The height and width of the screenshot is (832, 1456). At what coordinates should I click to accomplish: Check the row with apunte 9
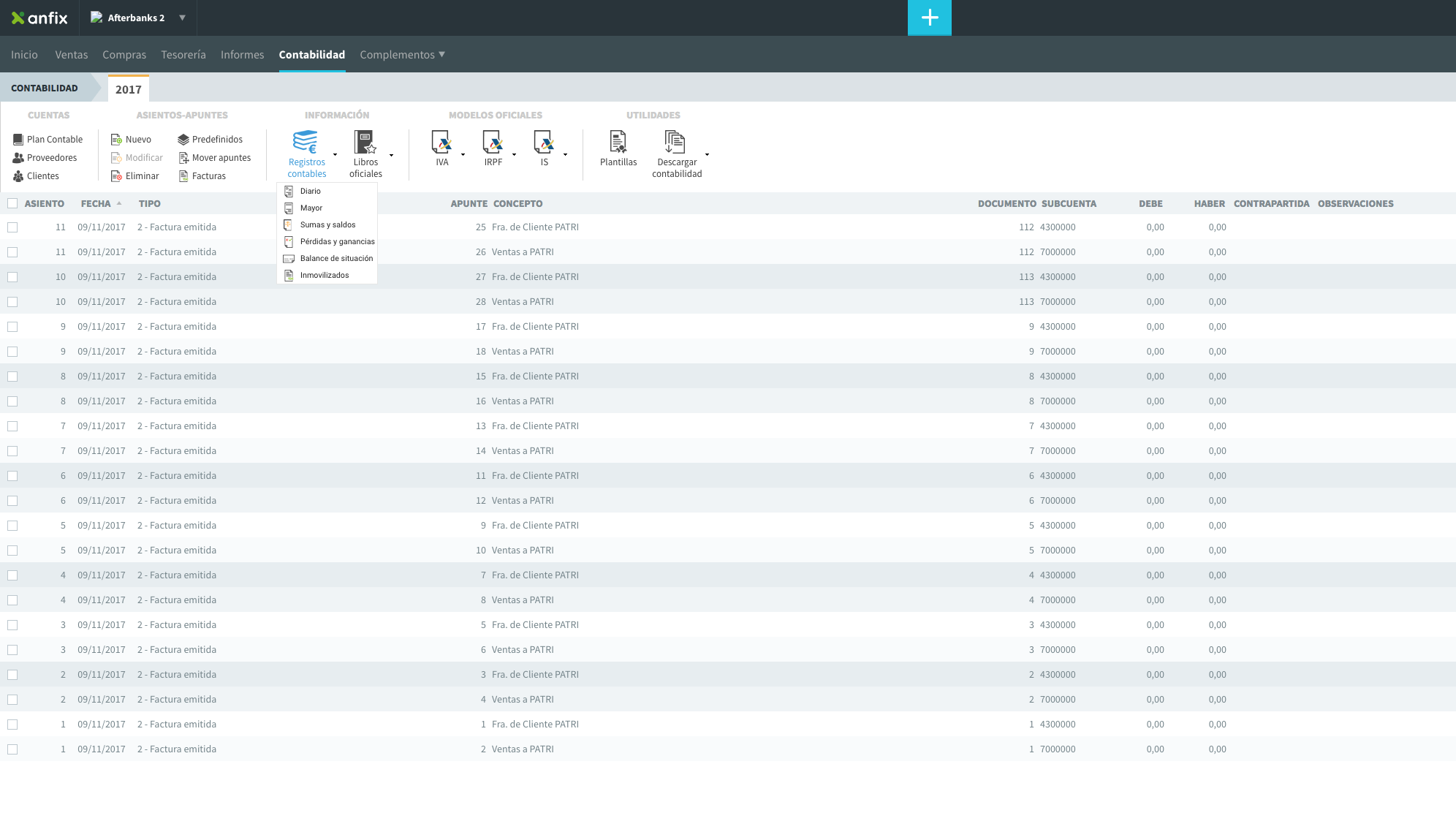click(x=12, y=526)
